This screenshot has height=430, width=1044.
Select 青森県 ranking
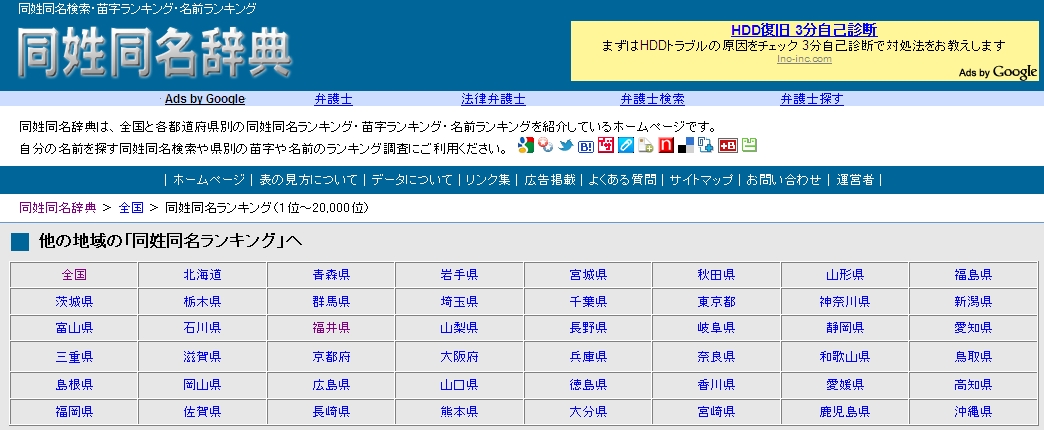[331, 275]
